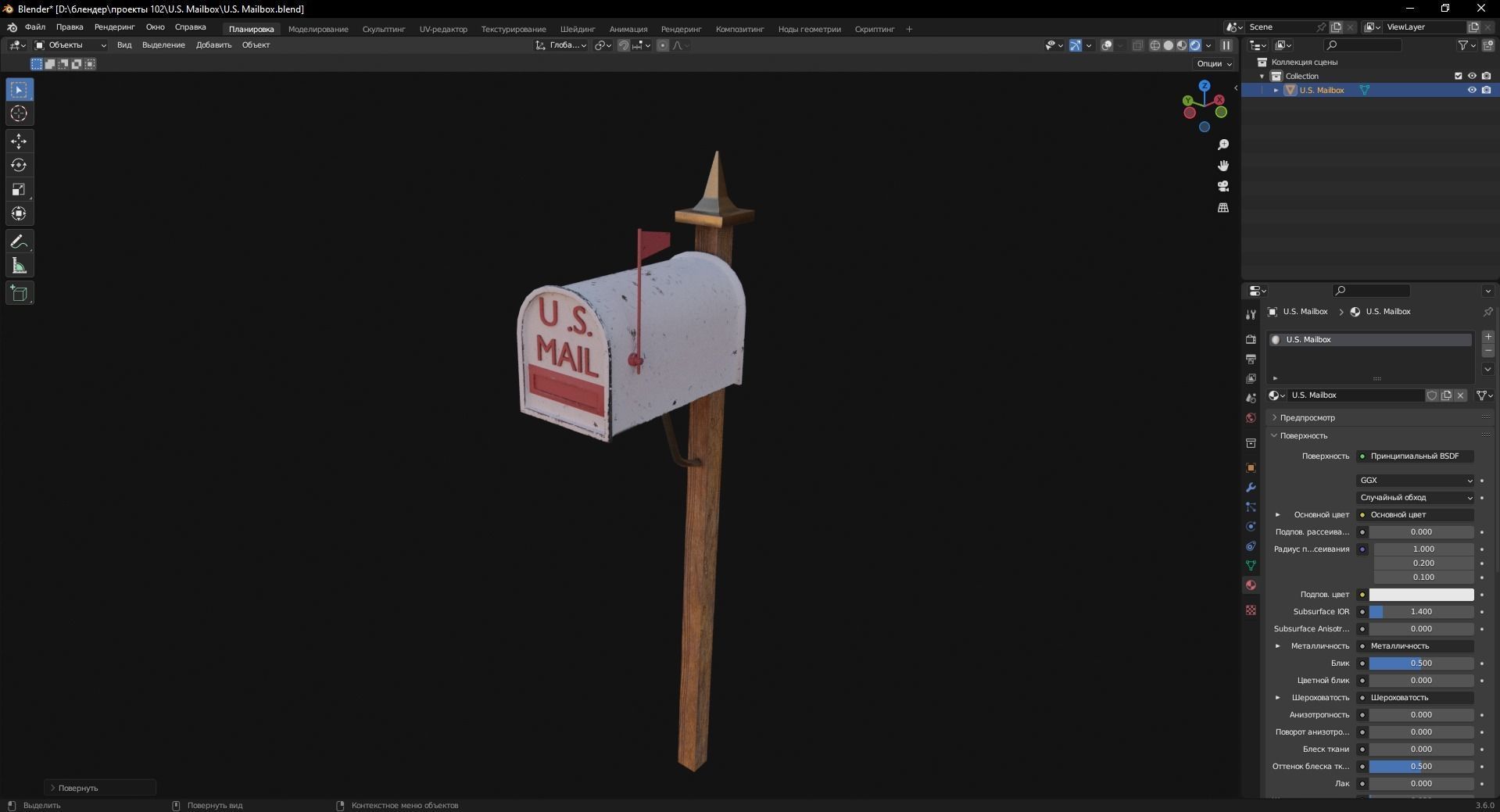
Task: Toggle the camera view icon
Action: tap(1223, 186)
